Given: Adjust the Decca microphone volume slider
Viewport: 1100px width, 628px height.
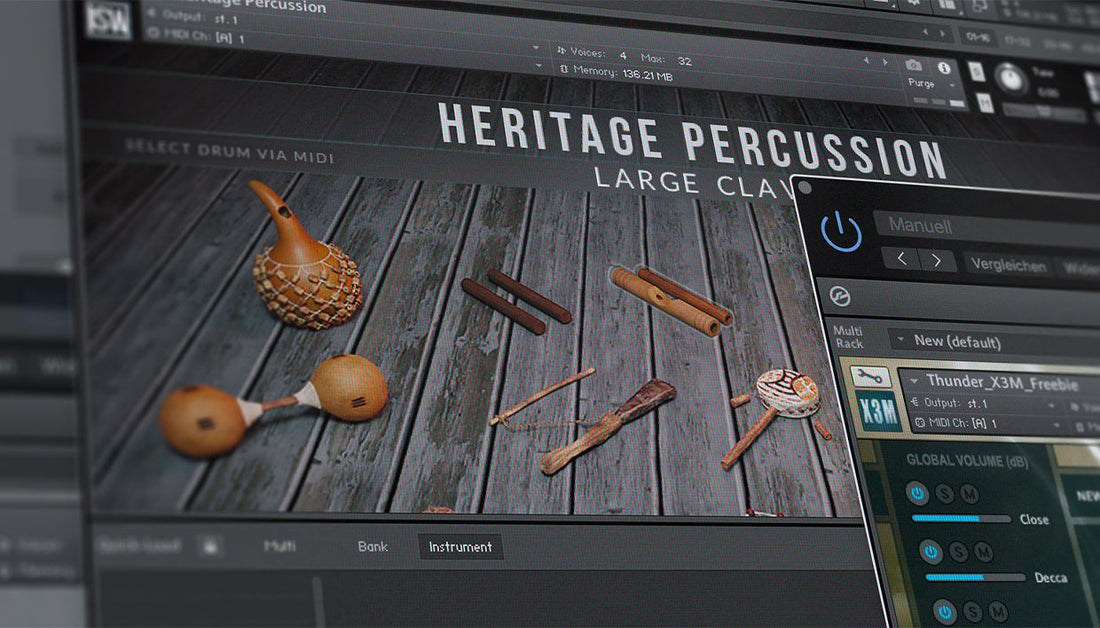Looking at the screenshot, I should pos(975,577).
